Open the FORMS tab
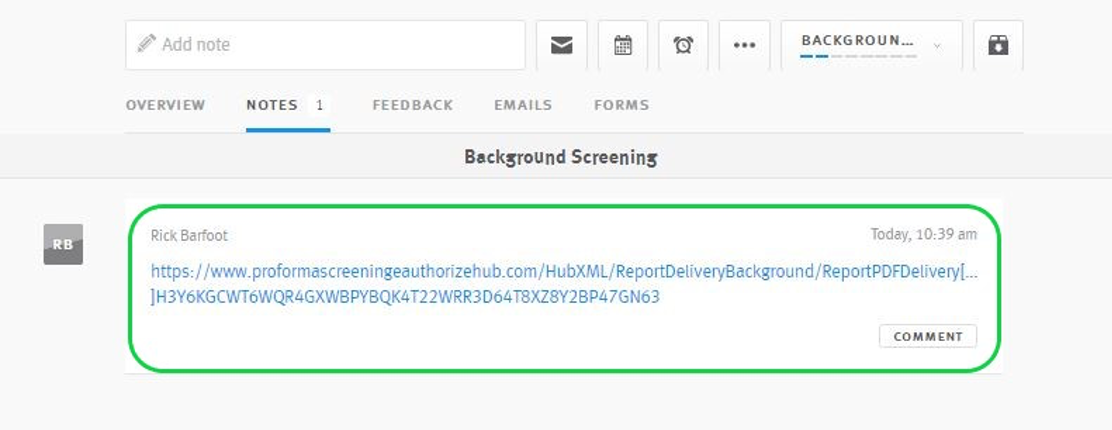This screenshot has width=1112, height=430. (622, 105)
